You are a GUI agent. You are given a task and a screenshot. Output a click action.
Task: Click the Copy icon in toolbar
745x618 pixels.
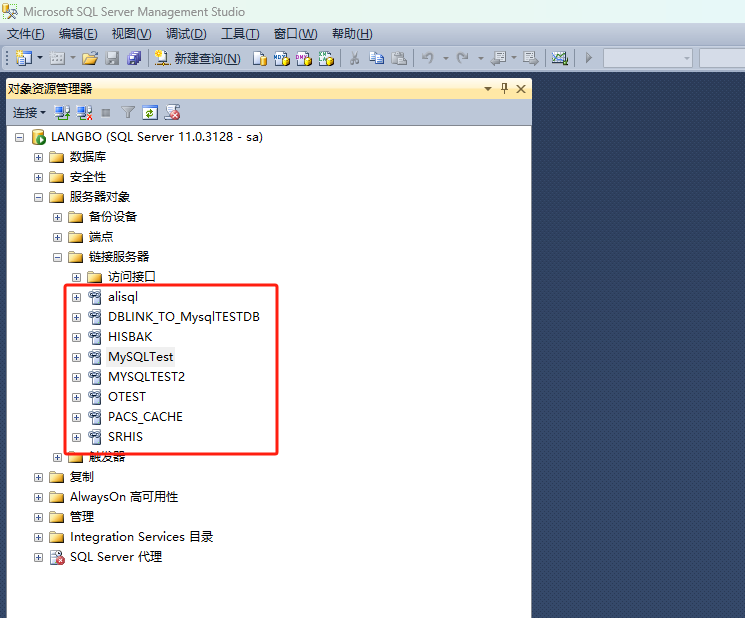[377, 58]
